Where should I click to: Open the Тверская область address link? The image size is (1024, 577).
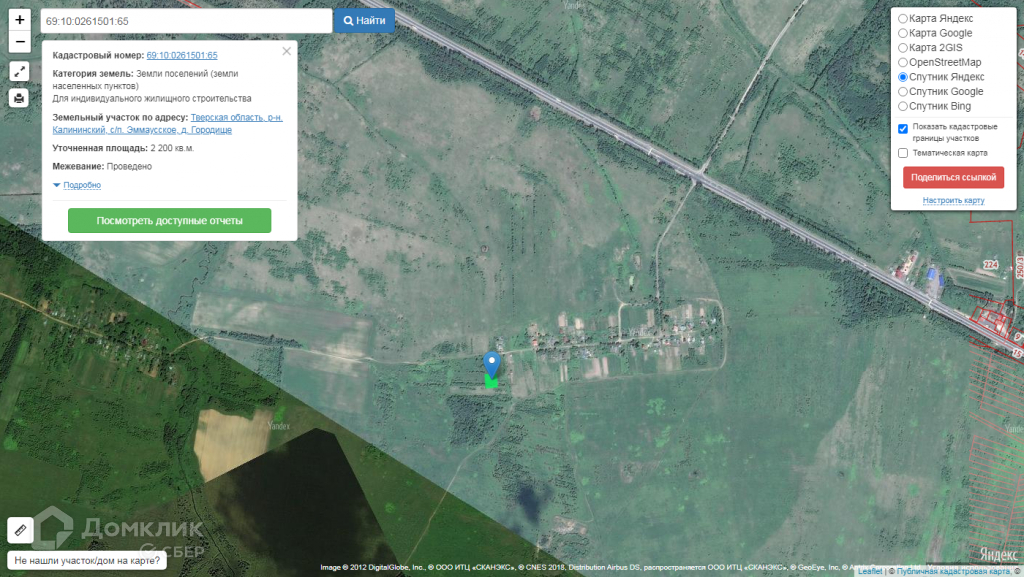[168, 123]
